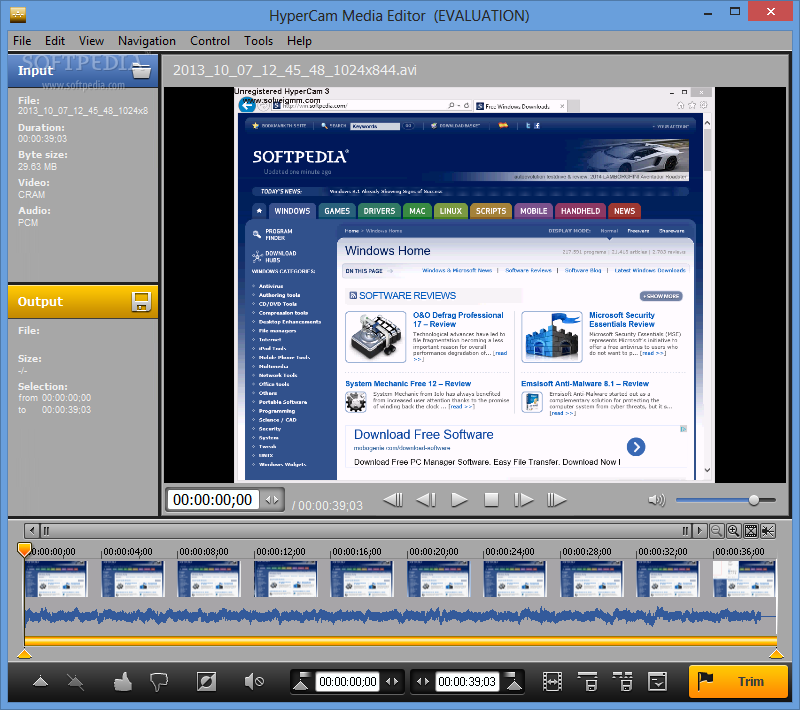Select the thumbnail at 00:00:28;00
This screenshot has width=800, height=710.
[x=592, y=578]
